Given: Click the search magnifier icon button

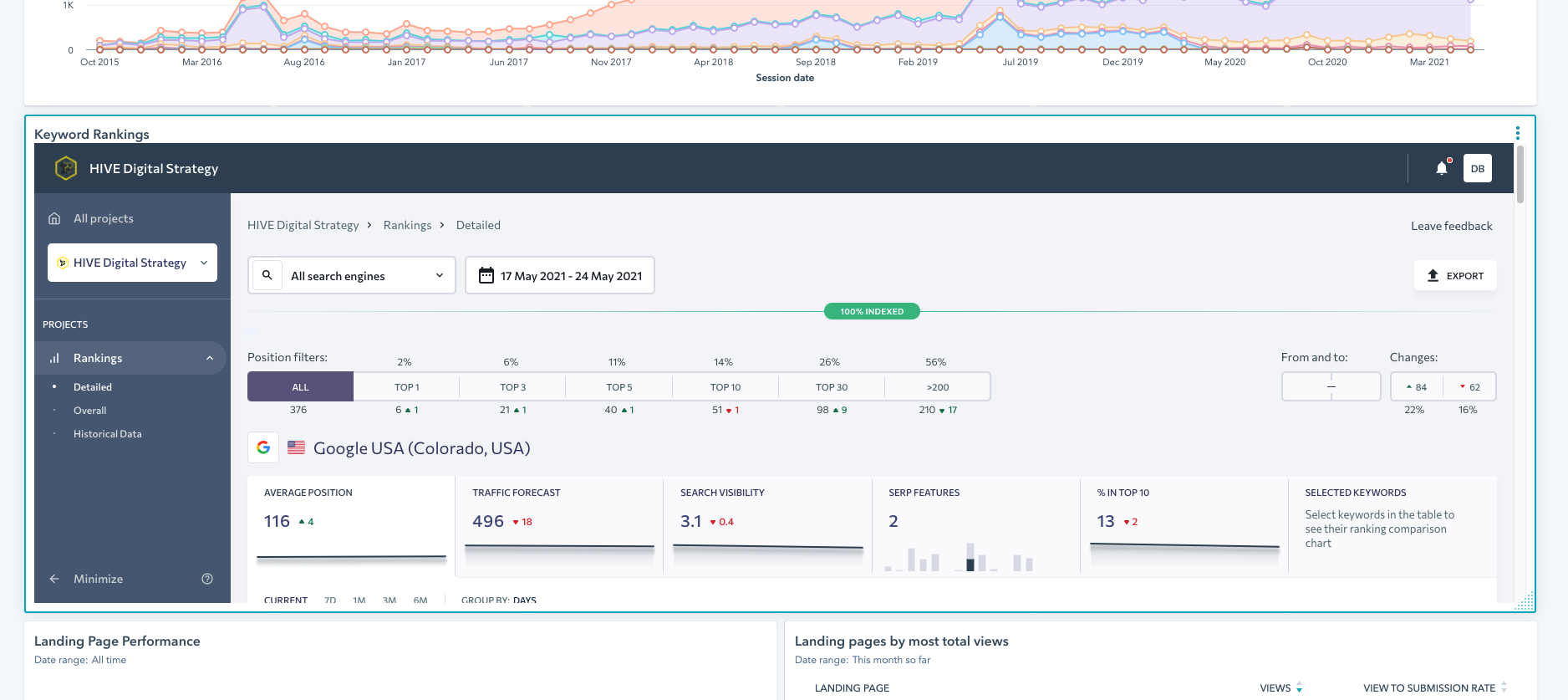Looking at the screenshot, I should (x=267, y=275).
